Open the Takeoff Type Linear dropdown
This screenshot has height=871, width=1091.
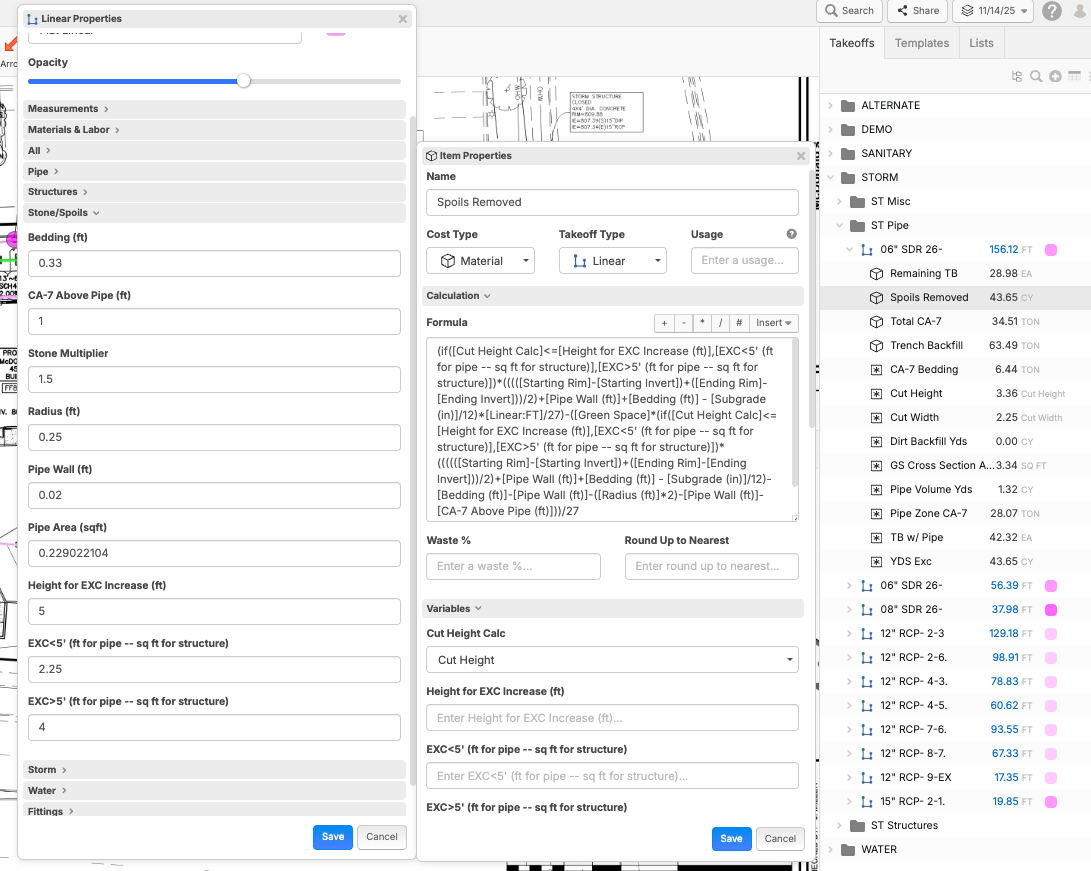(612, 261)
